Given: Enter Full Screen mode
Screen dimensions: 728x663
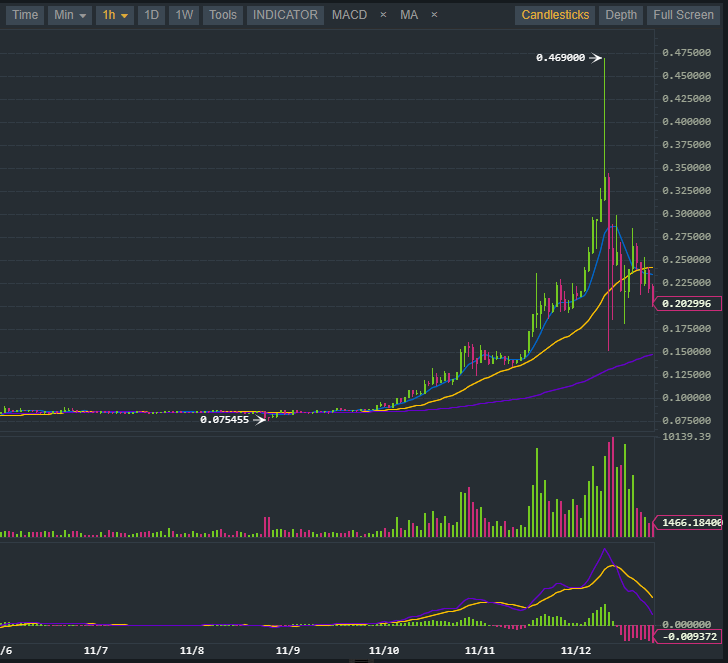Looking at the screenshot, I should [x=683, y=15].
